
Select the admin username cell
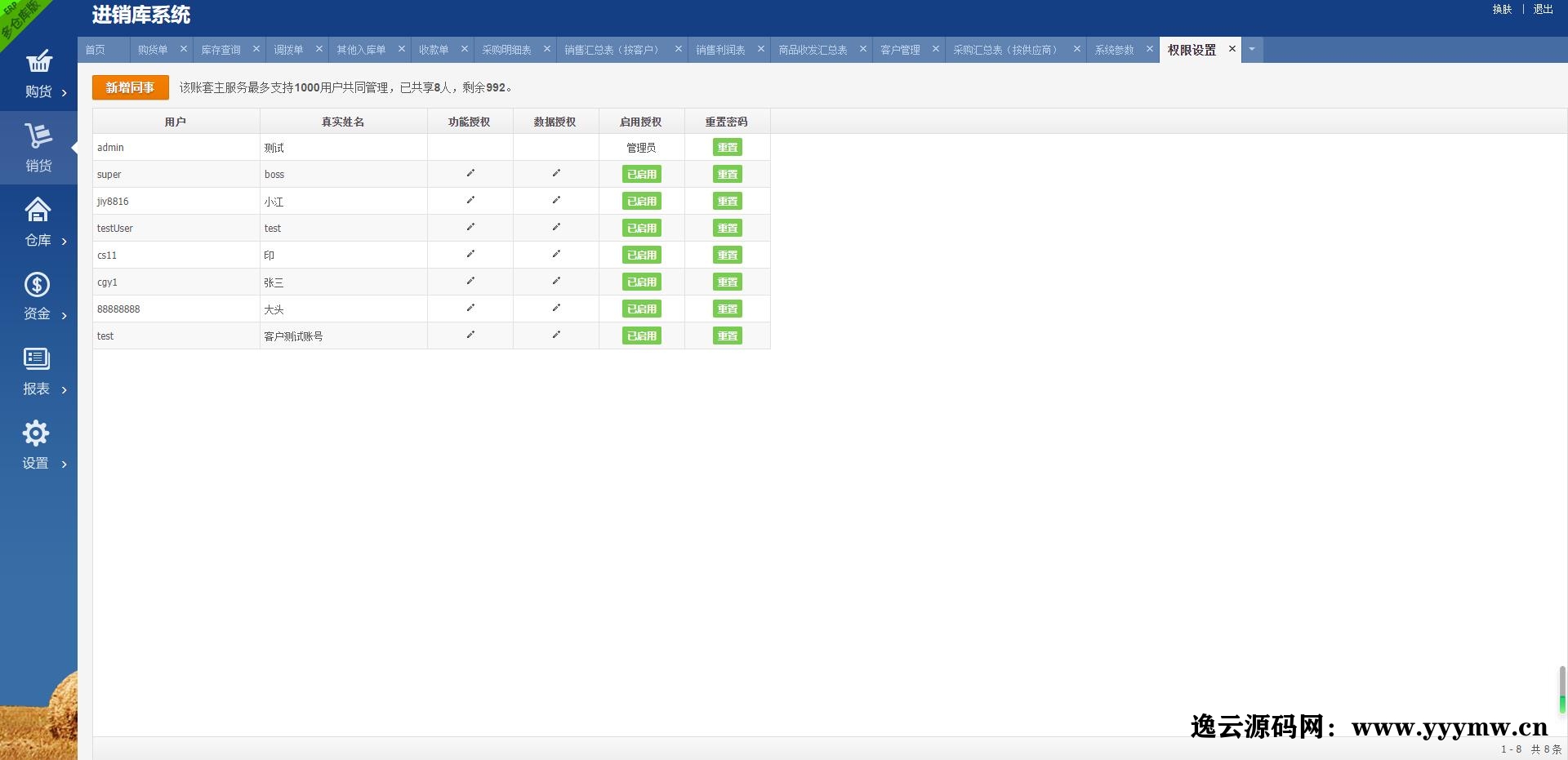[176, 147]
